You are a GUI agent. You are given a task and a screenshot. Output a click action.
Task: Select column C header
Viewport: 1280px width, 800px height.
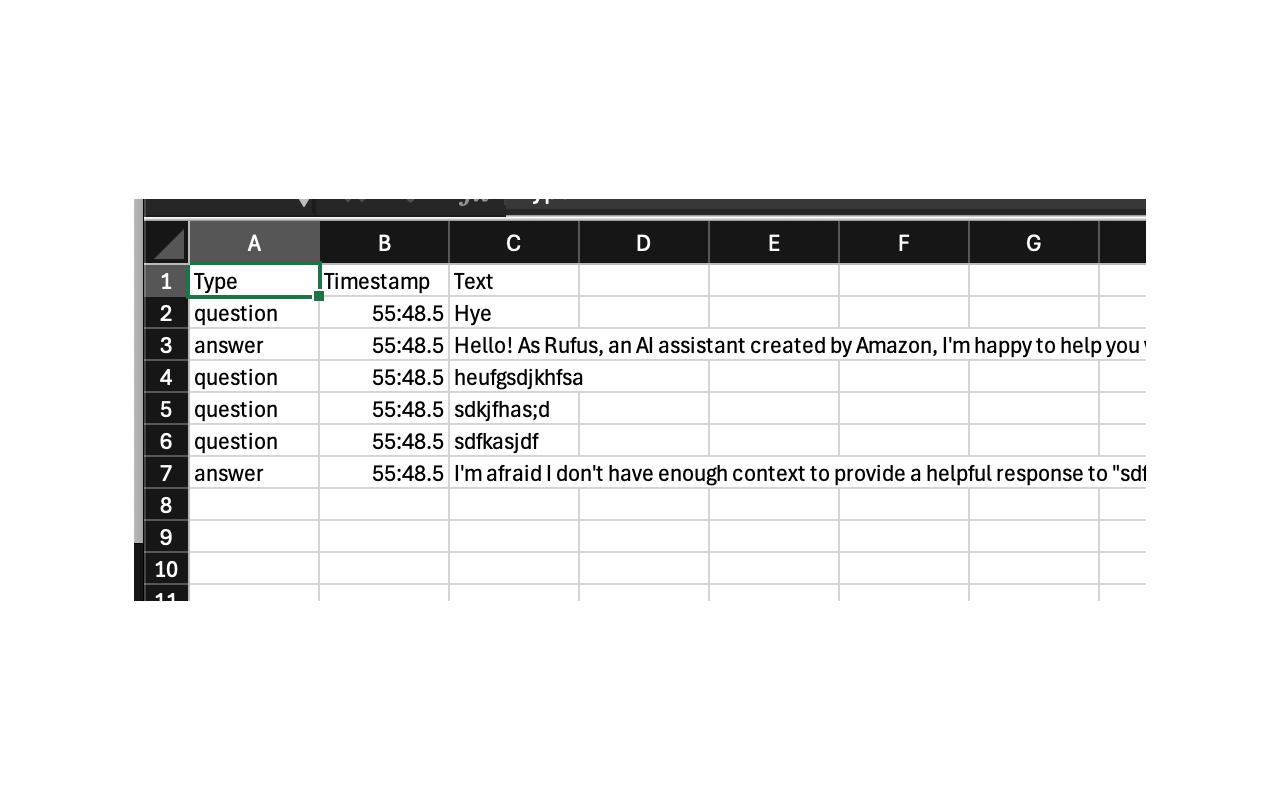point(514,243)
